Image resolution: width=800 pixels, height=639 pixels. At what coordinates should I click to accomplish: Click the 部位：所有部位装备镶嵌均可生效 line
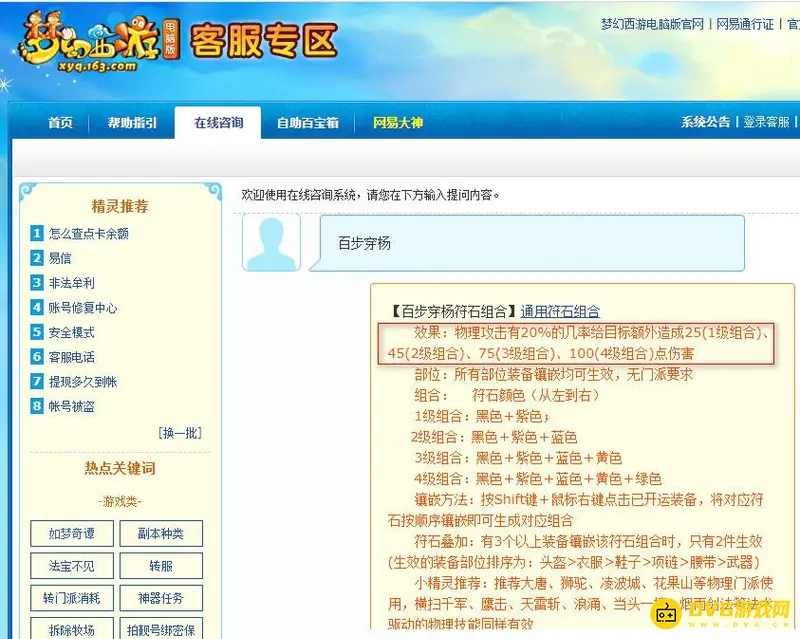tap(554, 374)
